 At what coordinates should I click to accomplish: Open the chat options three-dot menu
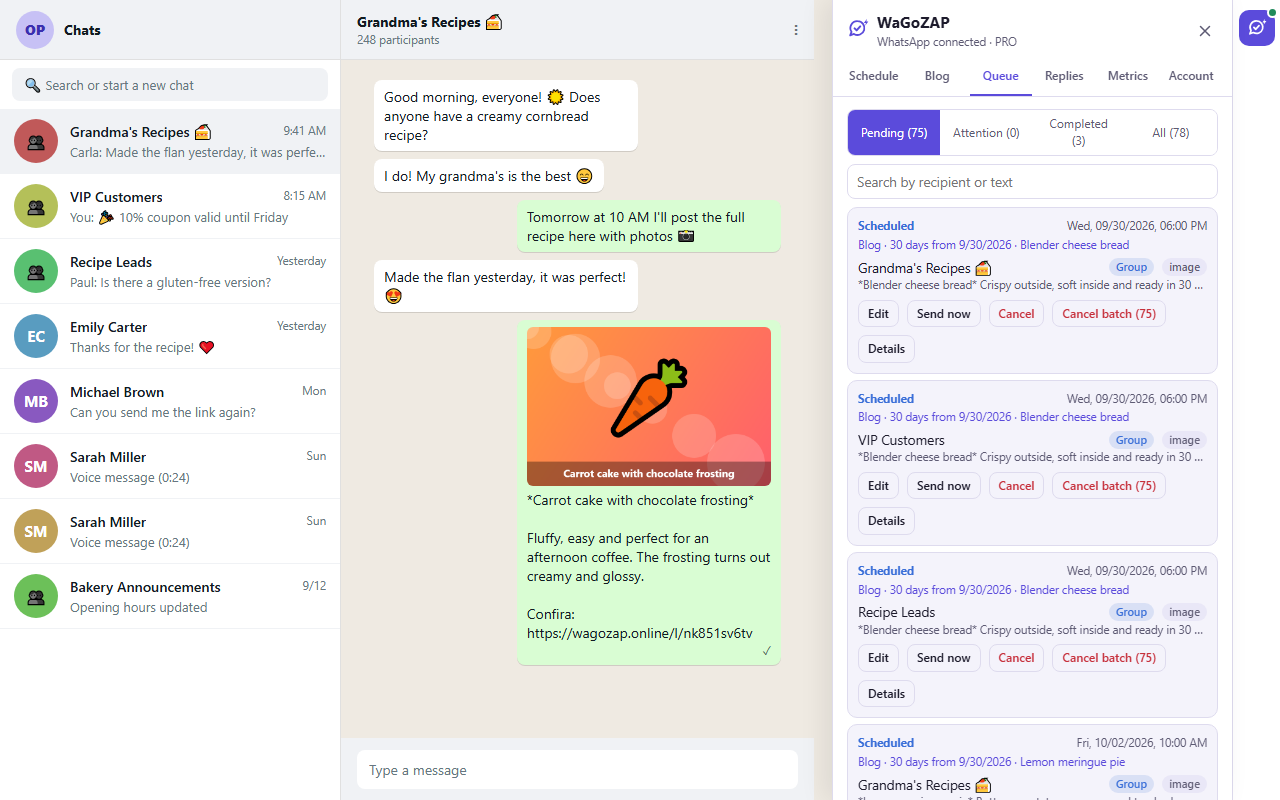tap(796, 30)
